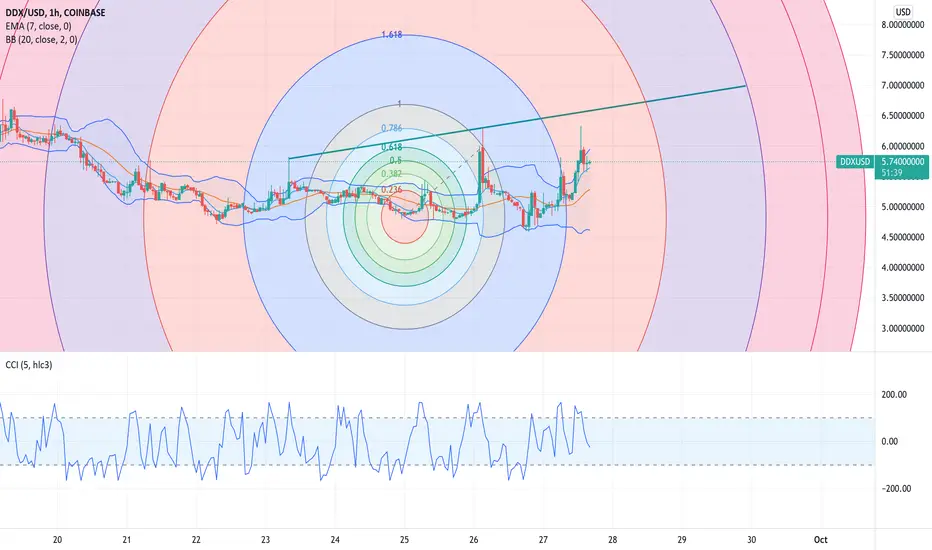Click the 1.618 Fibonacci circle label
Image resolution: width=932 pixels, height=550 pixels.
[x=392, y=35]
